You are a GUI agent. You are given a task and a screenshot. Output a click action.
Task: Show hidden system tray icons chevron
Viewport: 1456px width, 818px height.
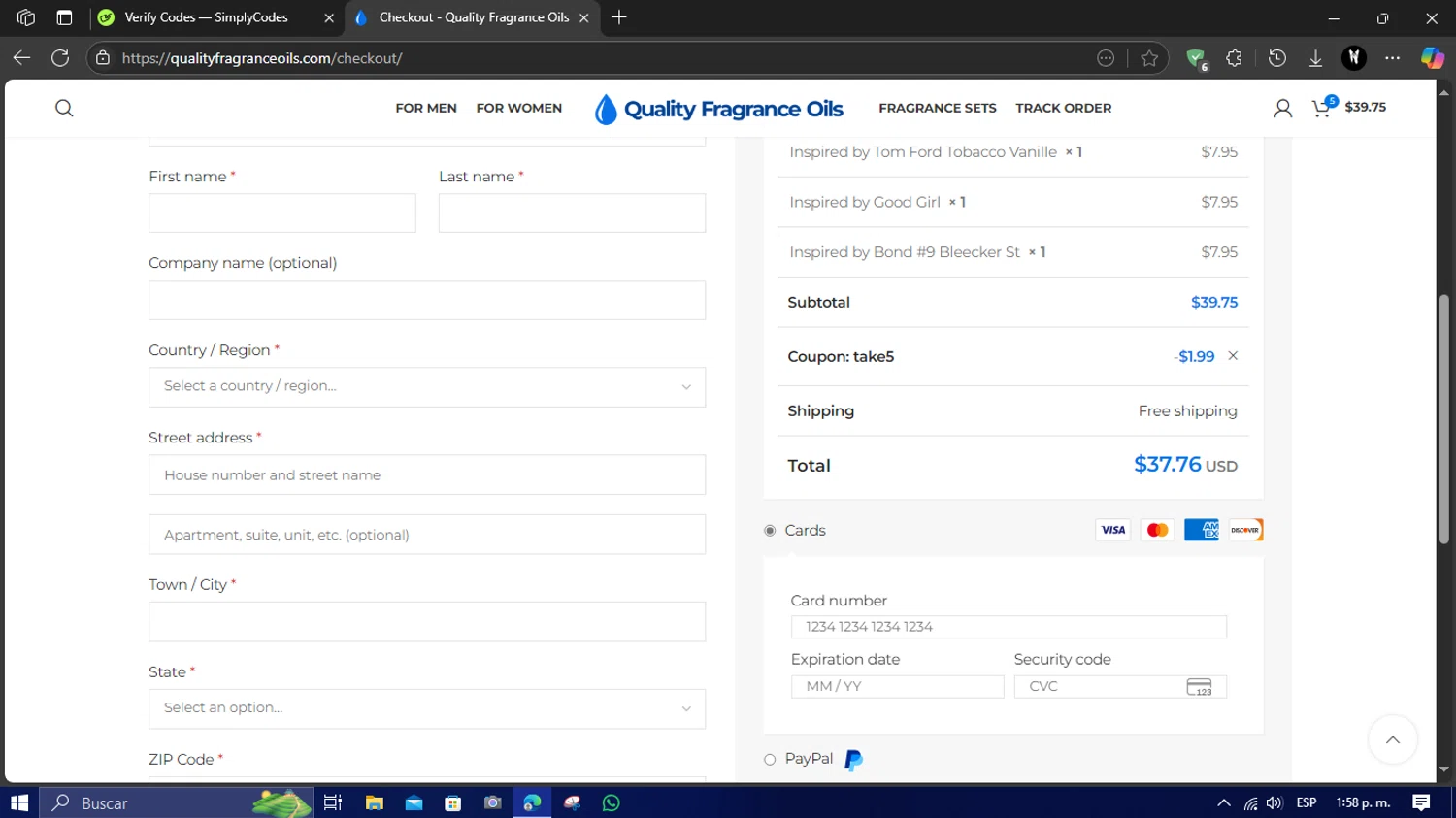[x=1223, y=802]
